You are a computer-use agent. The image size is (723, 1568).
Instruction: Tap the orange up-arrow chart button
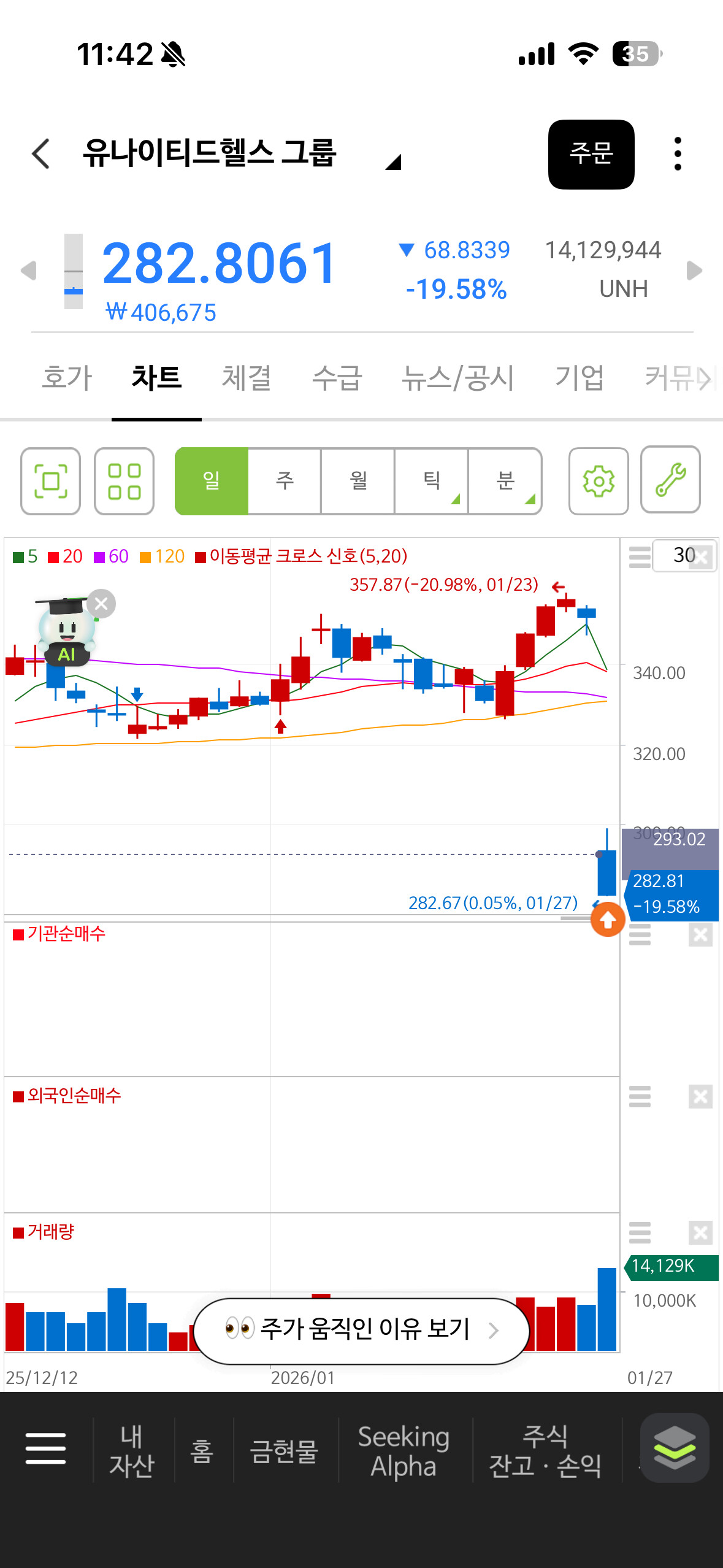tap(608, 920)
